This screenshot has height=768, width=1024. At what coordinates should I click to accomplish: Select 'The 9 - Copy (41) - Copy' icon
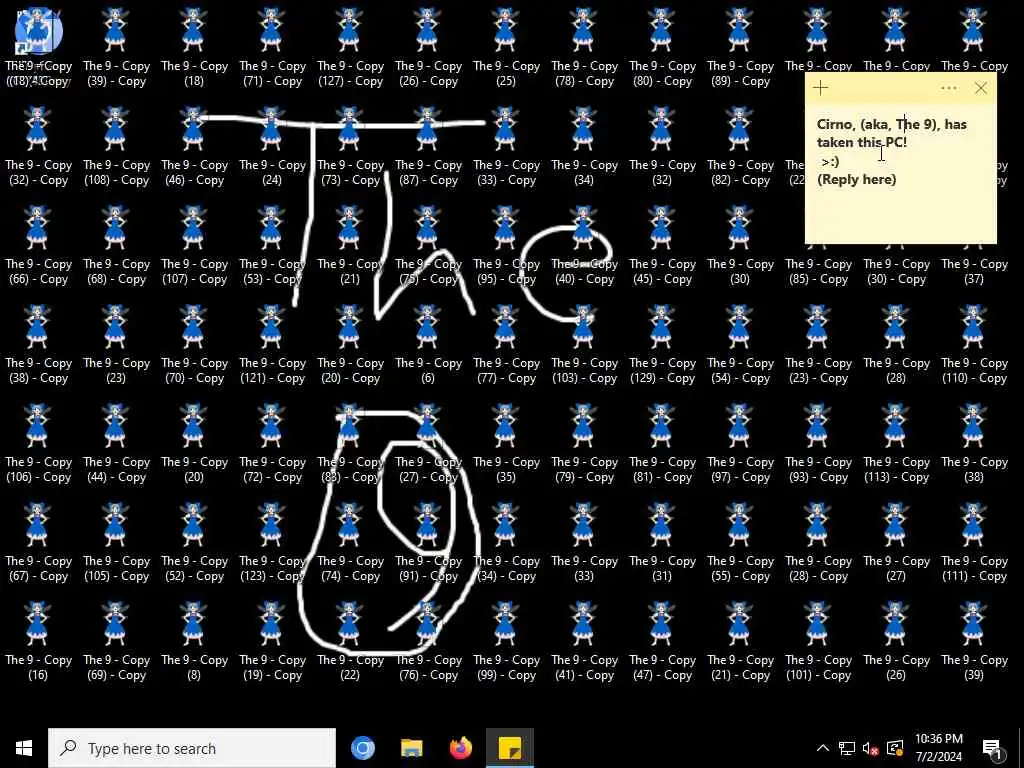pyautogui.click(x=584, y=643)
